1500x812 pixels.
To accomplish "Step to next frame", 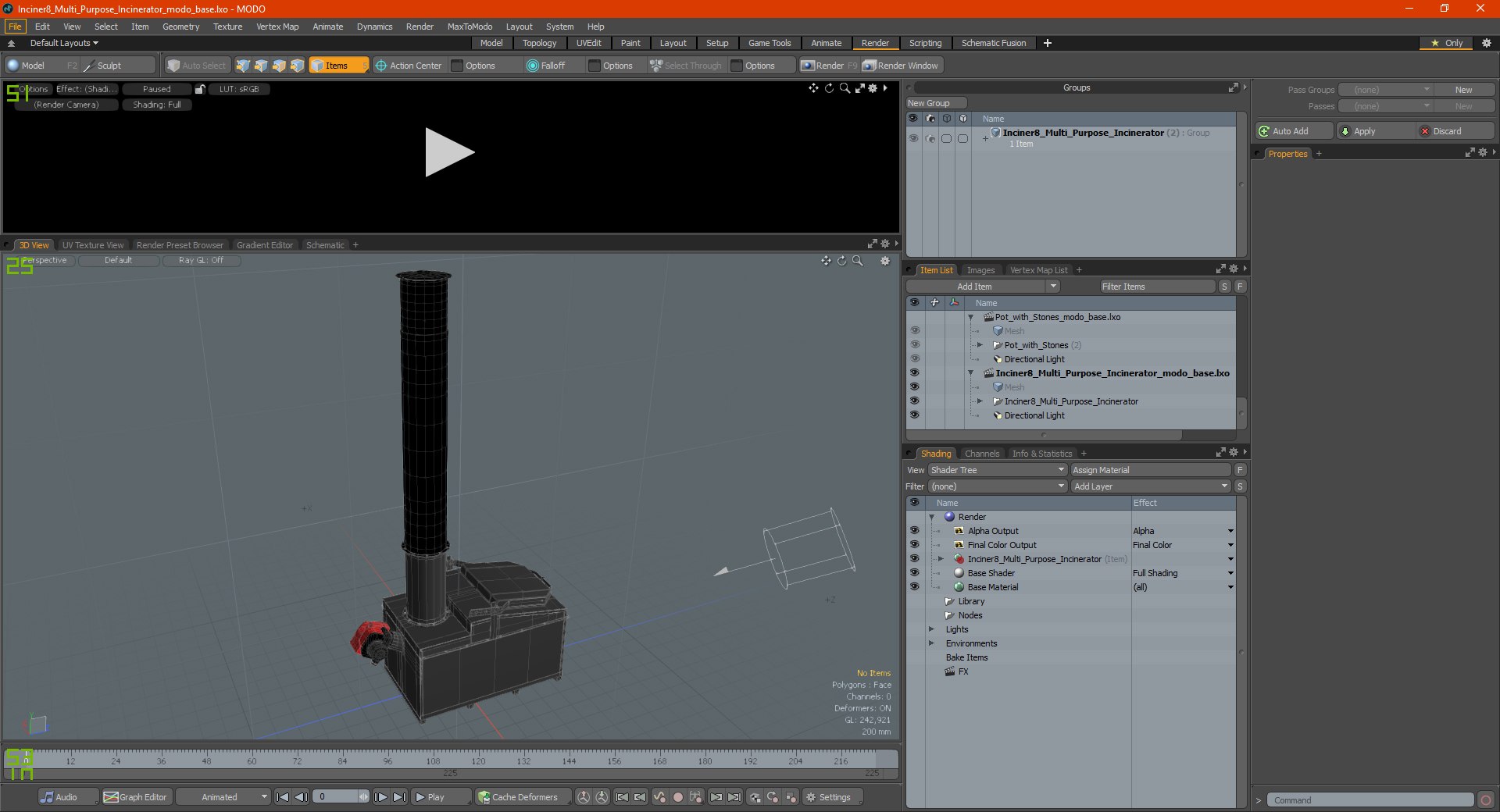I will [x=380, y=797].
